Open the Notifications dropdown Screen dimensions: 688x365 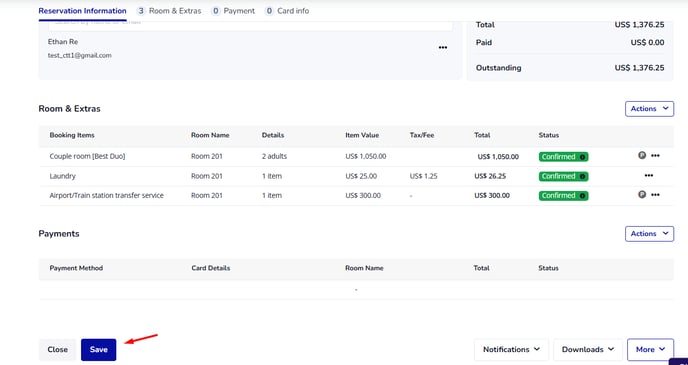(x=511, y=350)
